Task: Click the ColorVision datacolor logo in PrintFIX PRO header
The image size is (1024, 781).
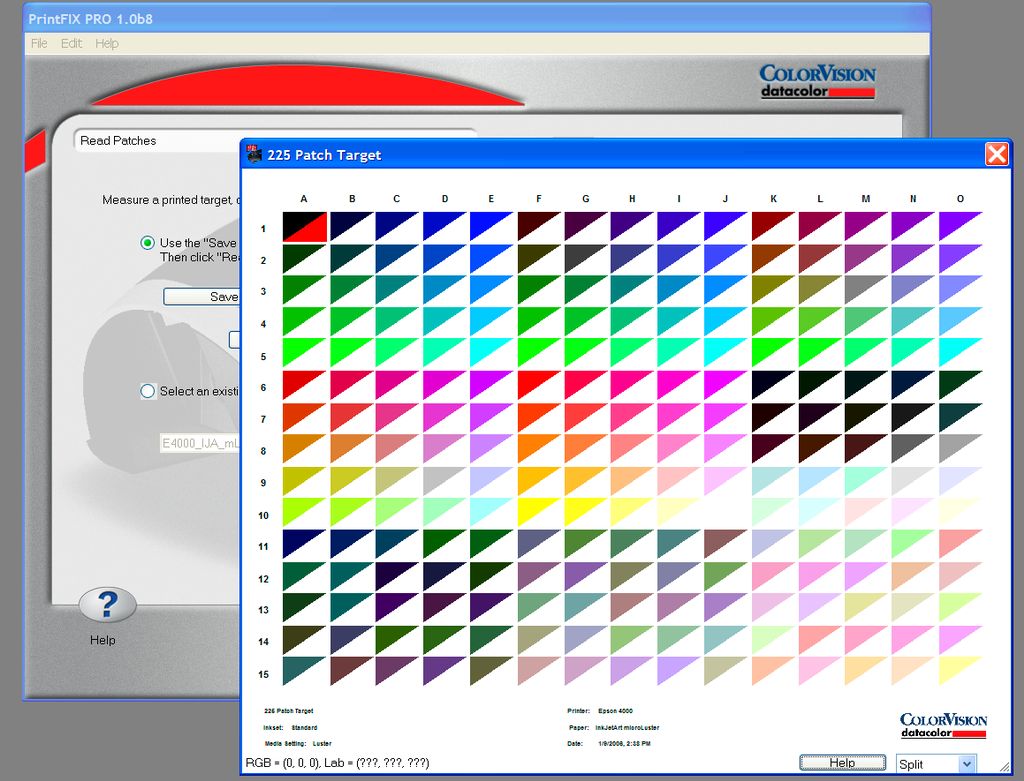Action: pyautogui.click(x=817, y=81)
